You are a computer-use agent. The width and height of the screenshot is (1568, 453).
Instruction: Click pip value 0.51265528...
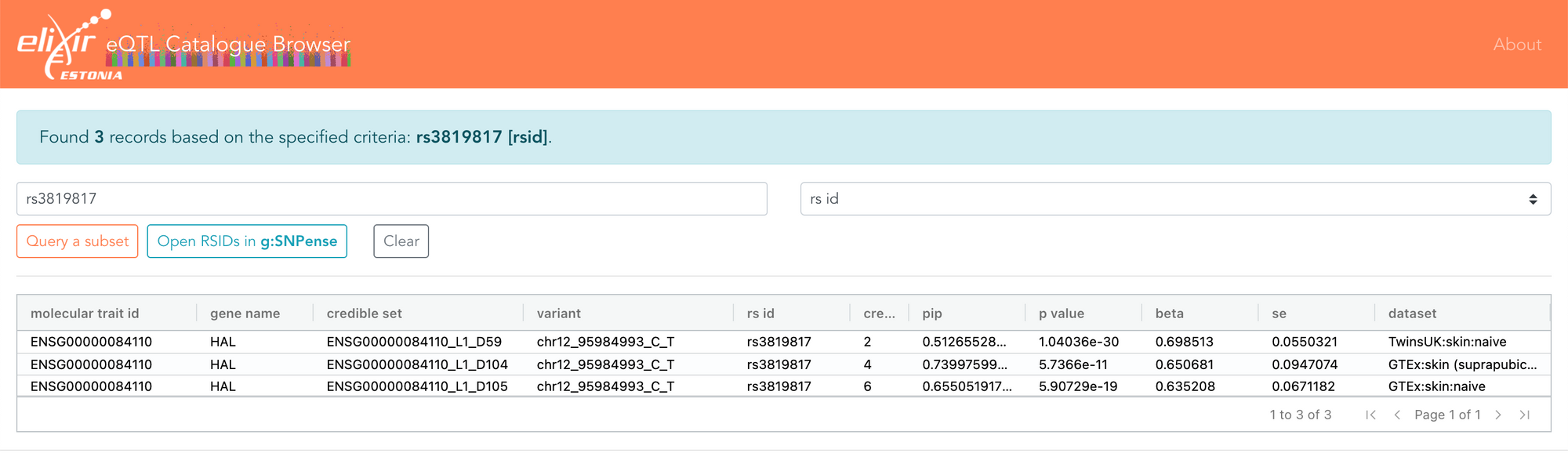coord(964,342)
